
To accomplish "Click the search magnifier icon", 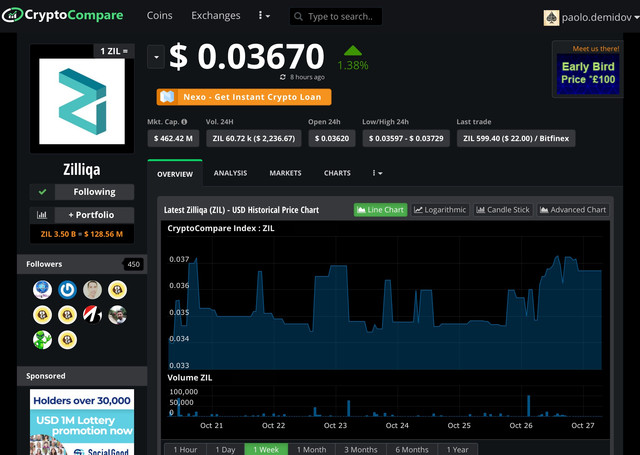I will coord(298,17).
